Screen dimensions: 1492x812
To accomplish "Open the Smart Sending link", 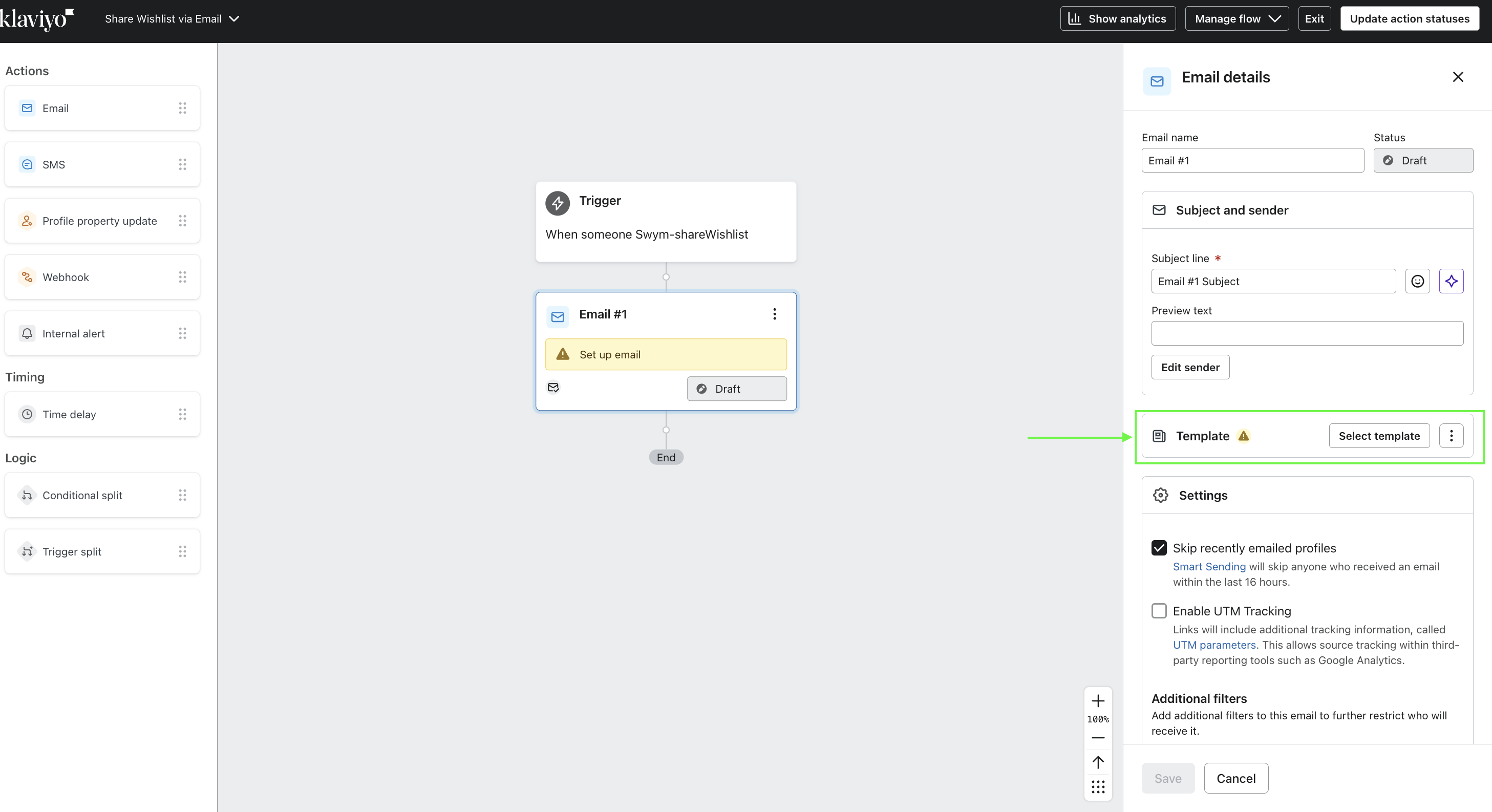I will point(1209,566).
